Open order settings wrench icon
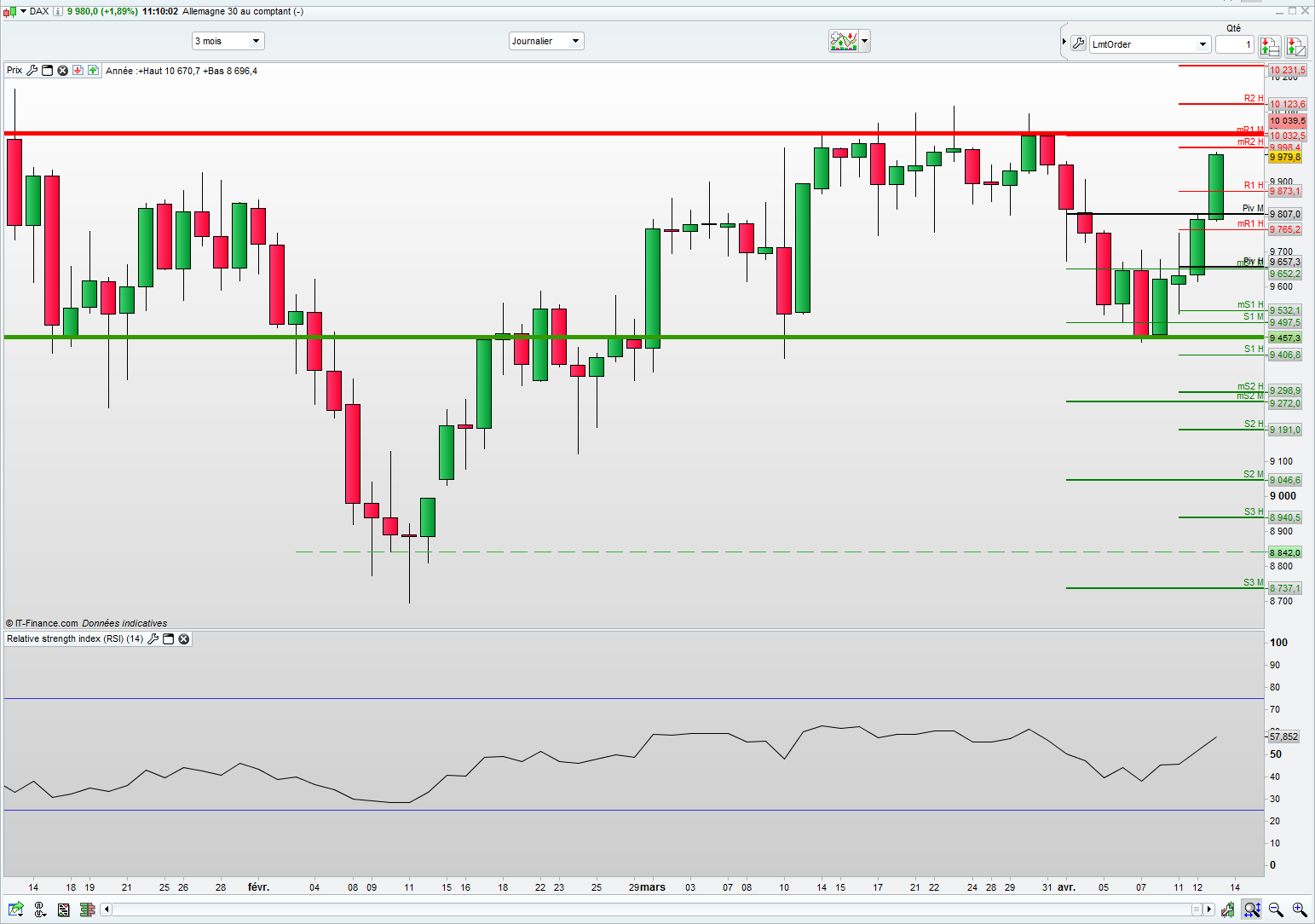Image resolution: width=1315 pixels, height=924 pixels. point(1078,43)
